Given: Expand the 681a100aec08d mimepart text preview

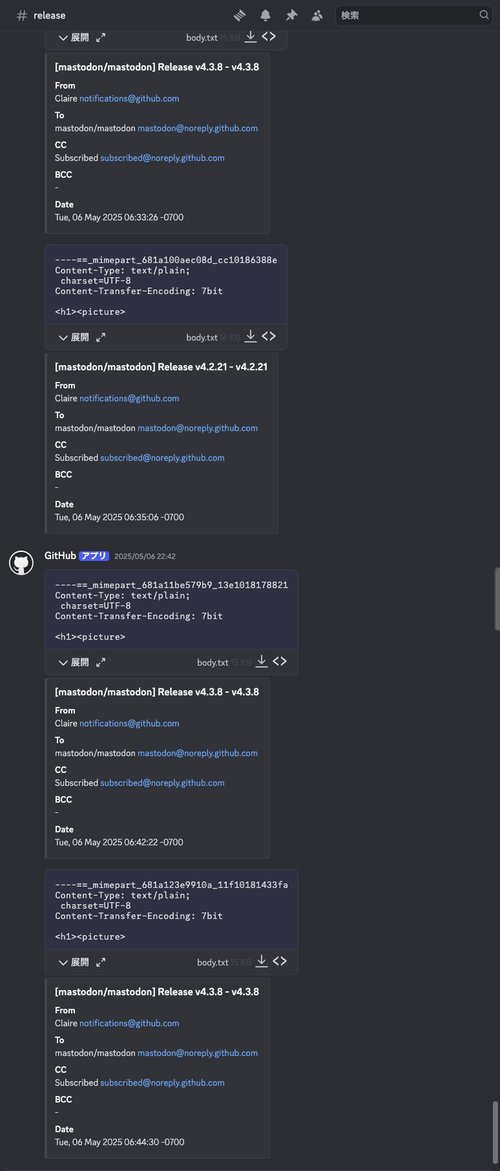Looking at the screenshot, I should click(x=73, y=338).
